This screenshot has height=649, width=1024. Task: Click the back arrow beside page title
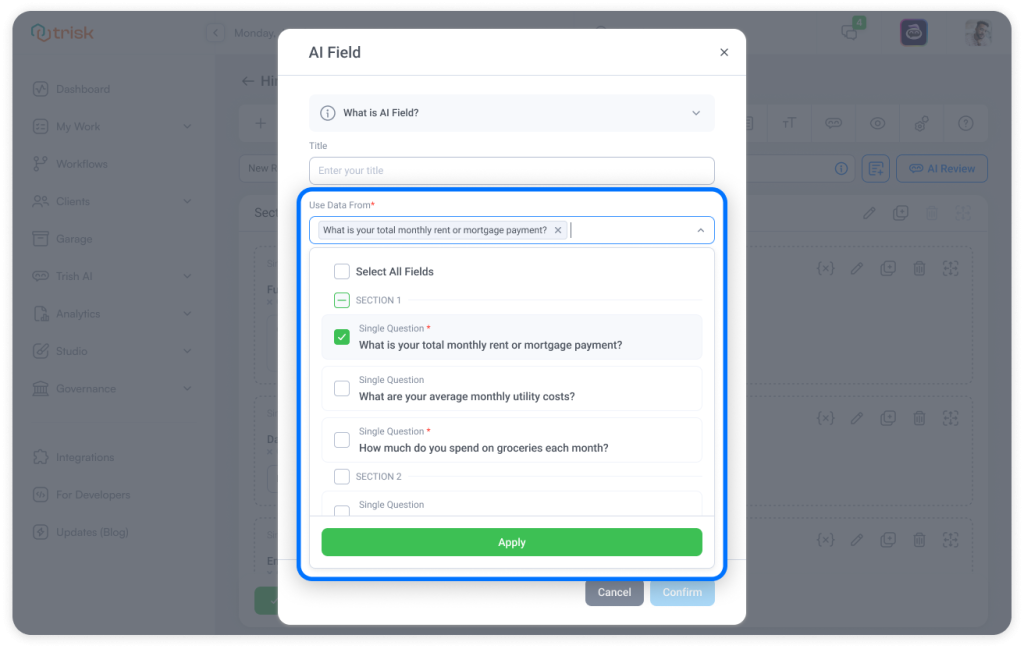pyautogui.click(x=248, y=81)
